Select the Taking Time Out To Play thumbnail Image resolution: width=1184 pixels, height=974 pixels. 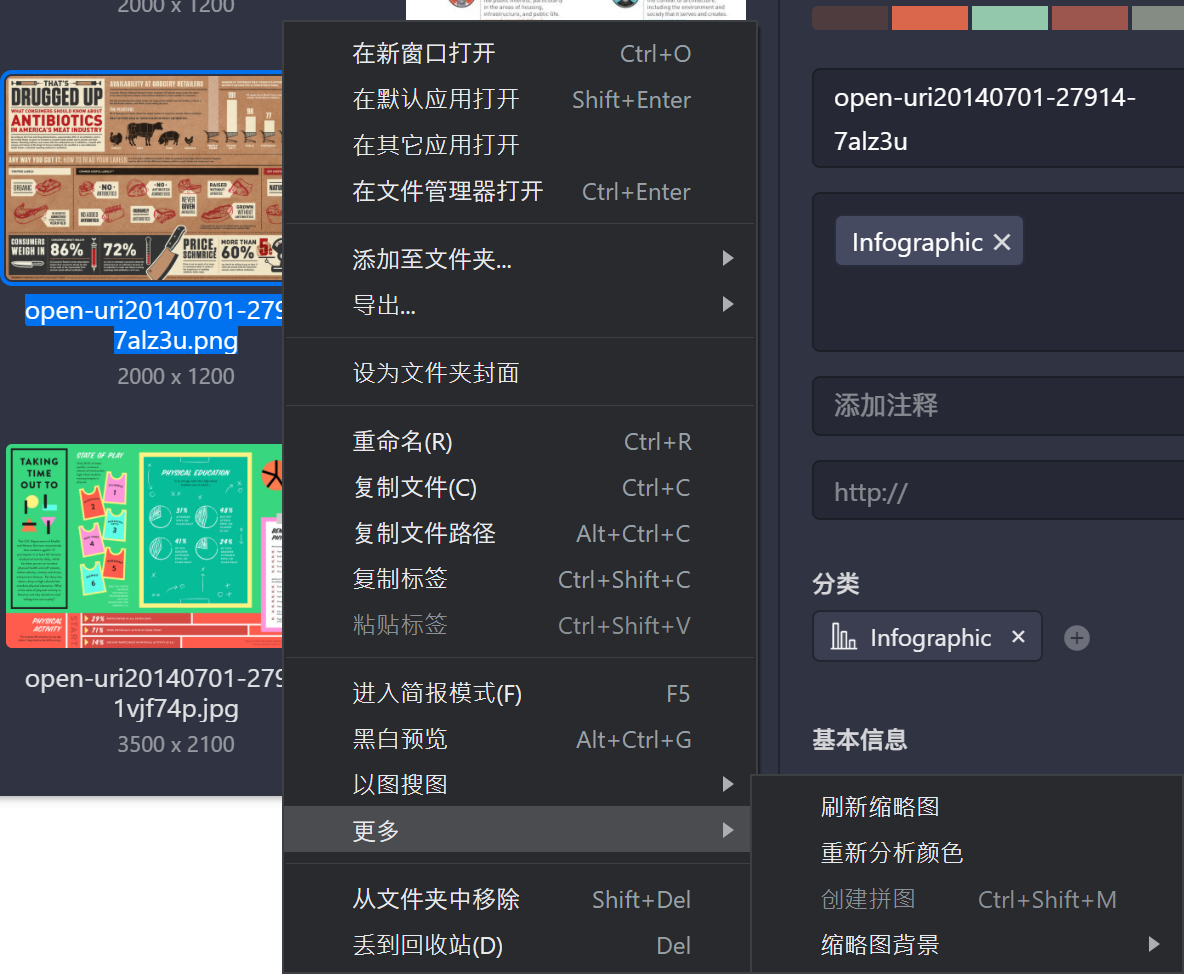[143, 546]
